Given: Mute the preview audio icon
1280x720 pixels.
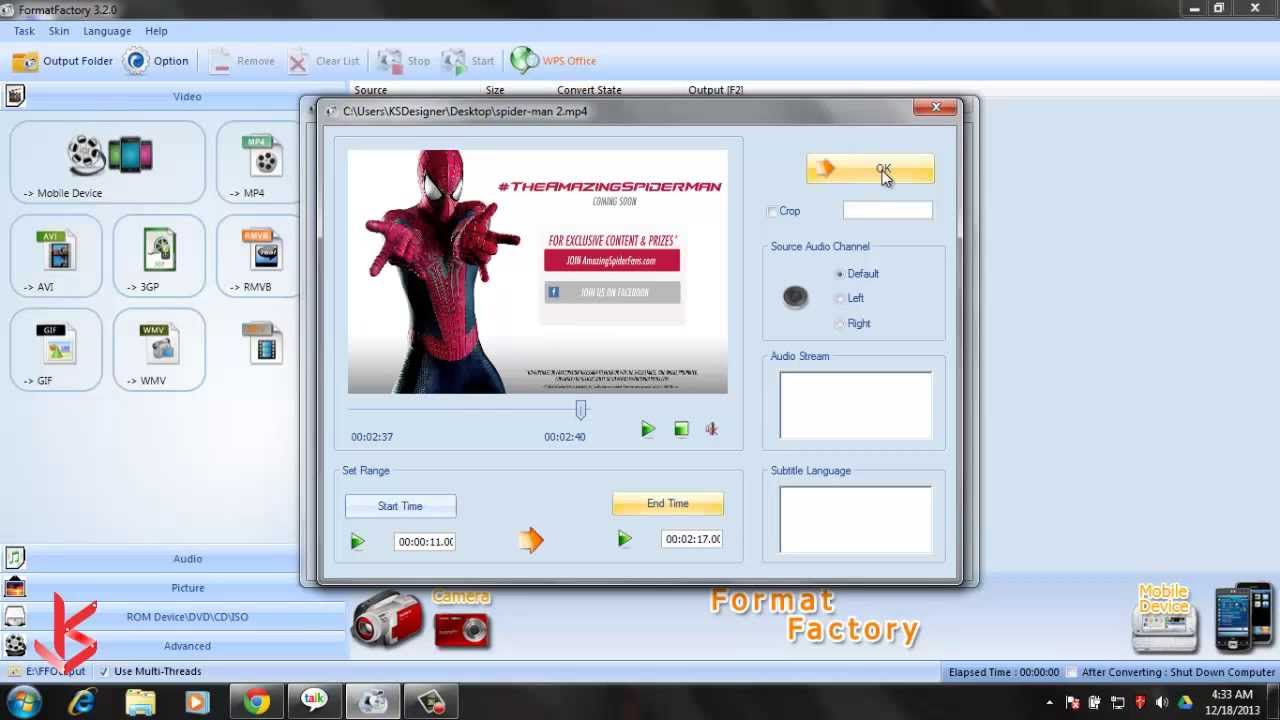Looking at the screenshot, I should point(712,429).
